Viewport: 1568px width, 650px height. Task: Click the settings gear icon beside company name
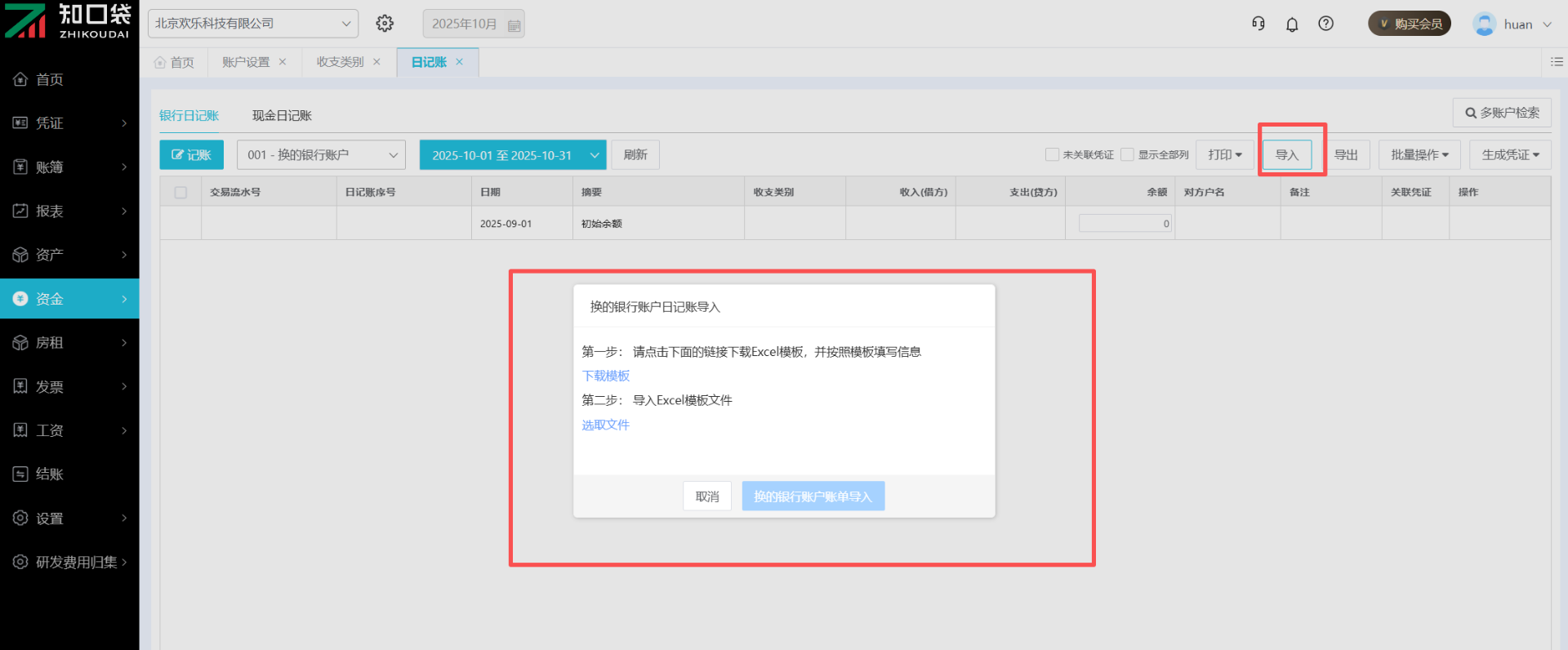click(385, 24)
